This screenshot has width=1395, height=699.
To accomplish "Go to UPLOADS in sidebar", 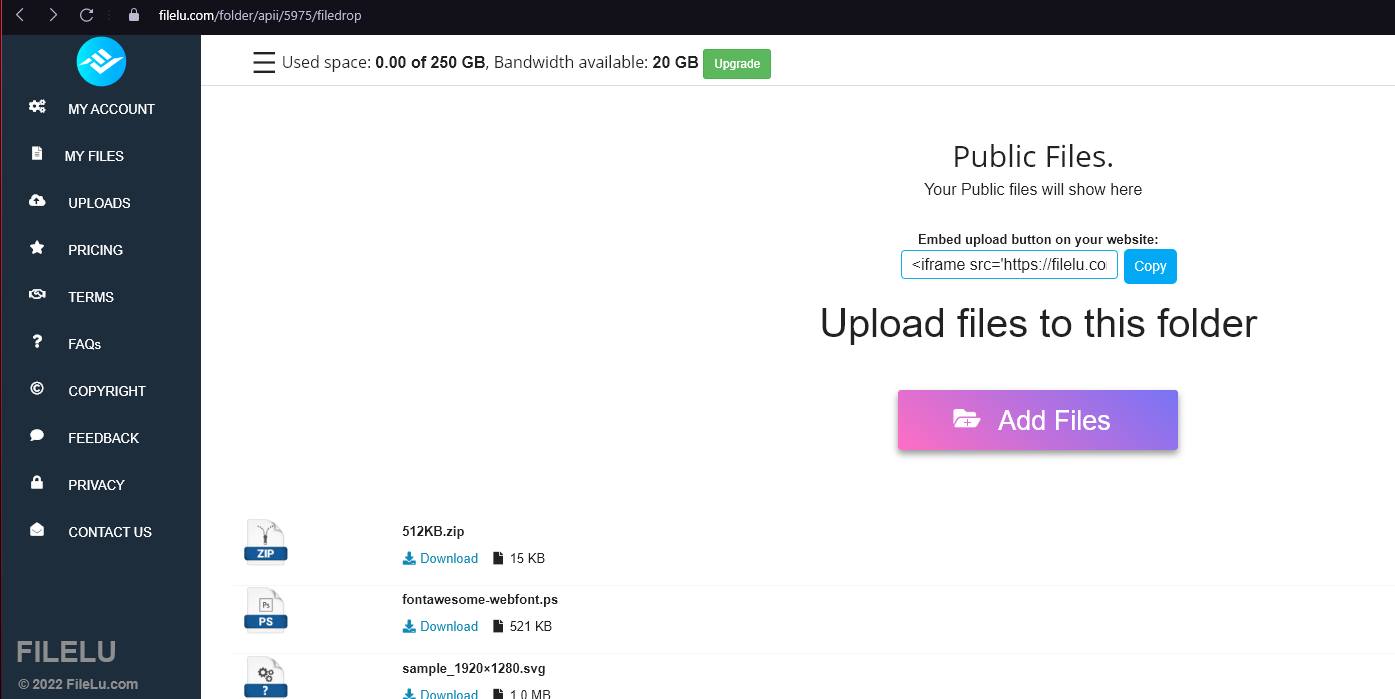I will (x=99, y=203).
